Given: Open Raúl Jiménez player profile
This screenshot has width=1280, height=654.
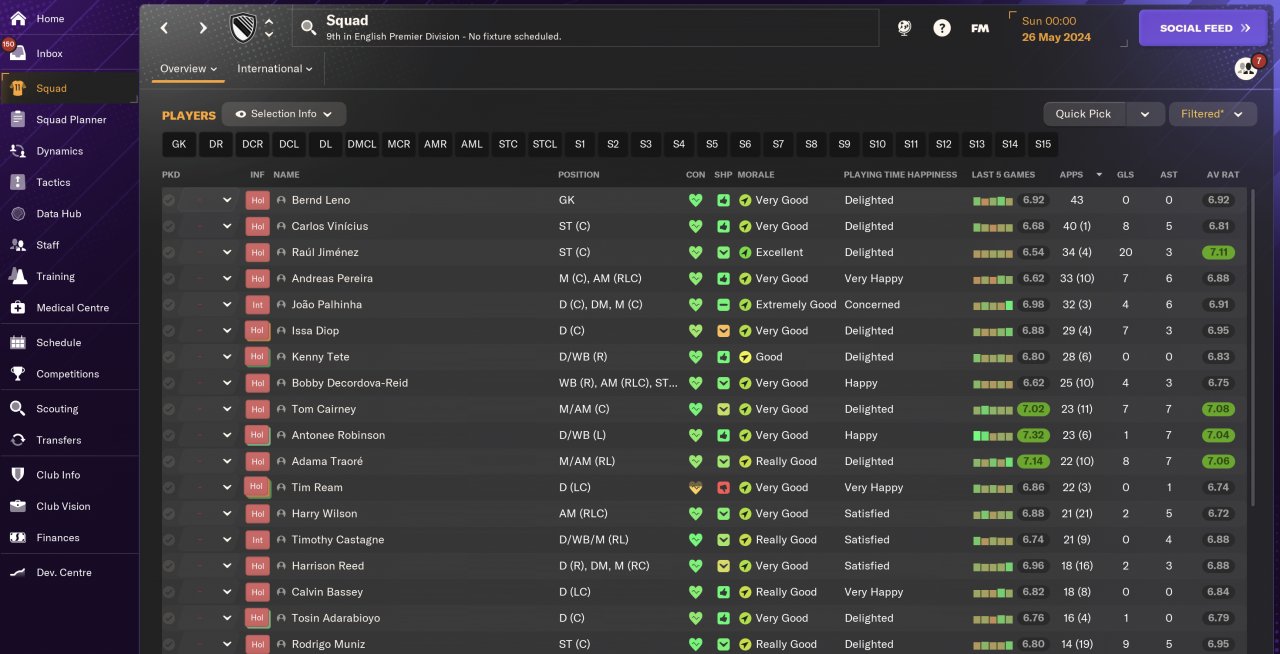Looking at the screenshot, I should [x=325, y=252].
